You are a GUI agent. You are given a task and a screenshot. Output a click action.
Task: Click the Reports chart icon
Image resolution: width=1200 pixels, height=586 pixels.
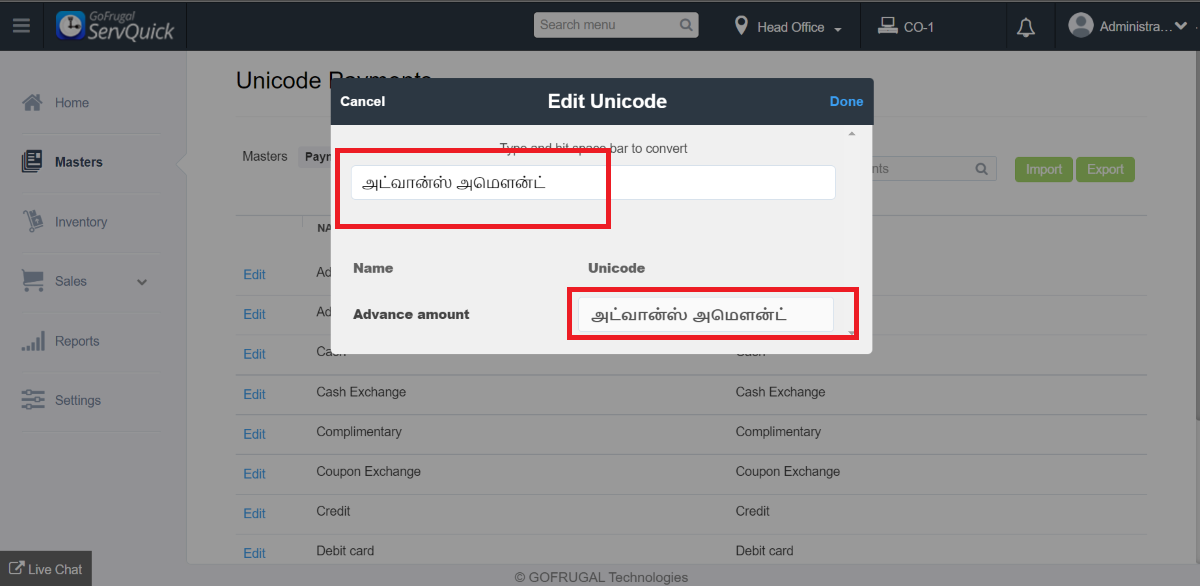tap(32, 342)
